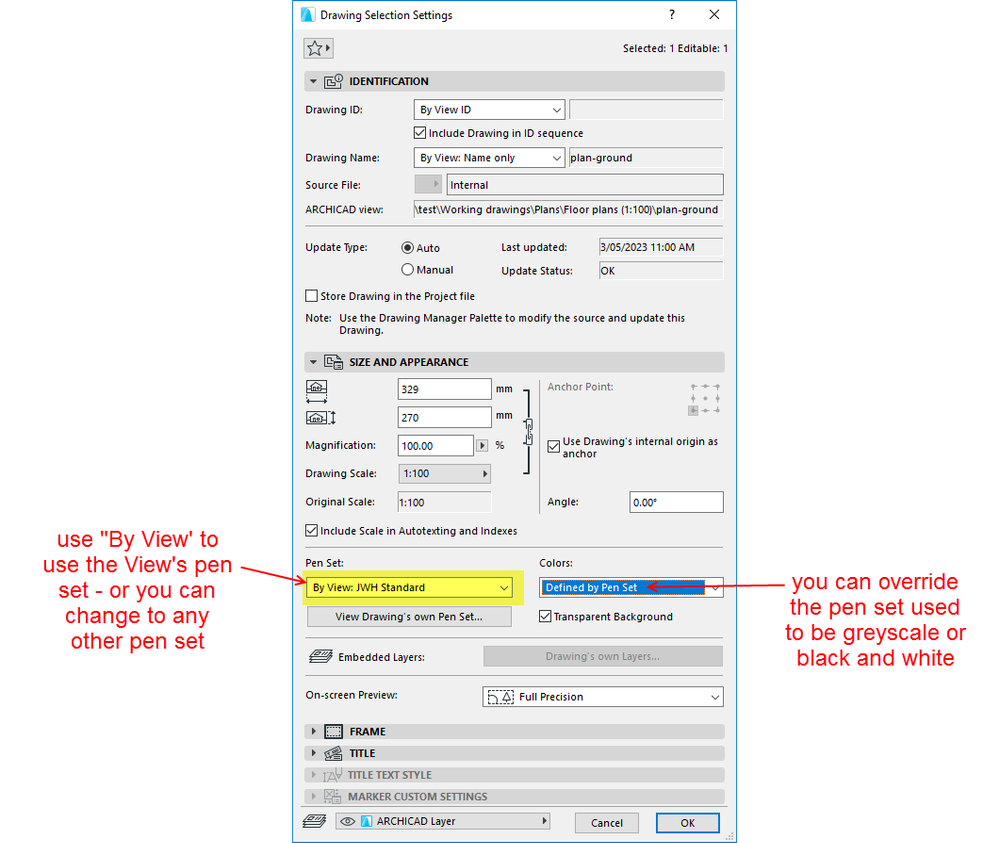Enable Store Drawing in the Project file

312,296
